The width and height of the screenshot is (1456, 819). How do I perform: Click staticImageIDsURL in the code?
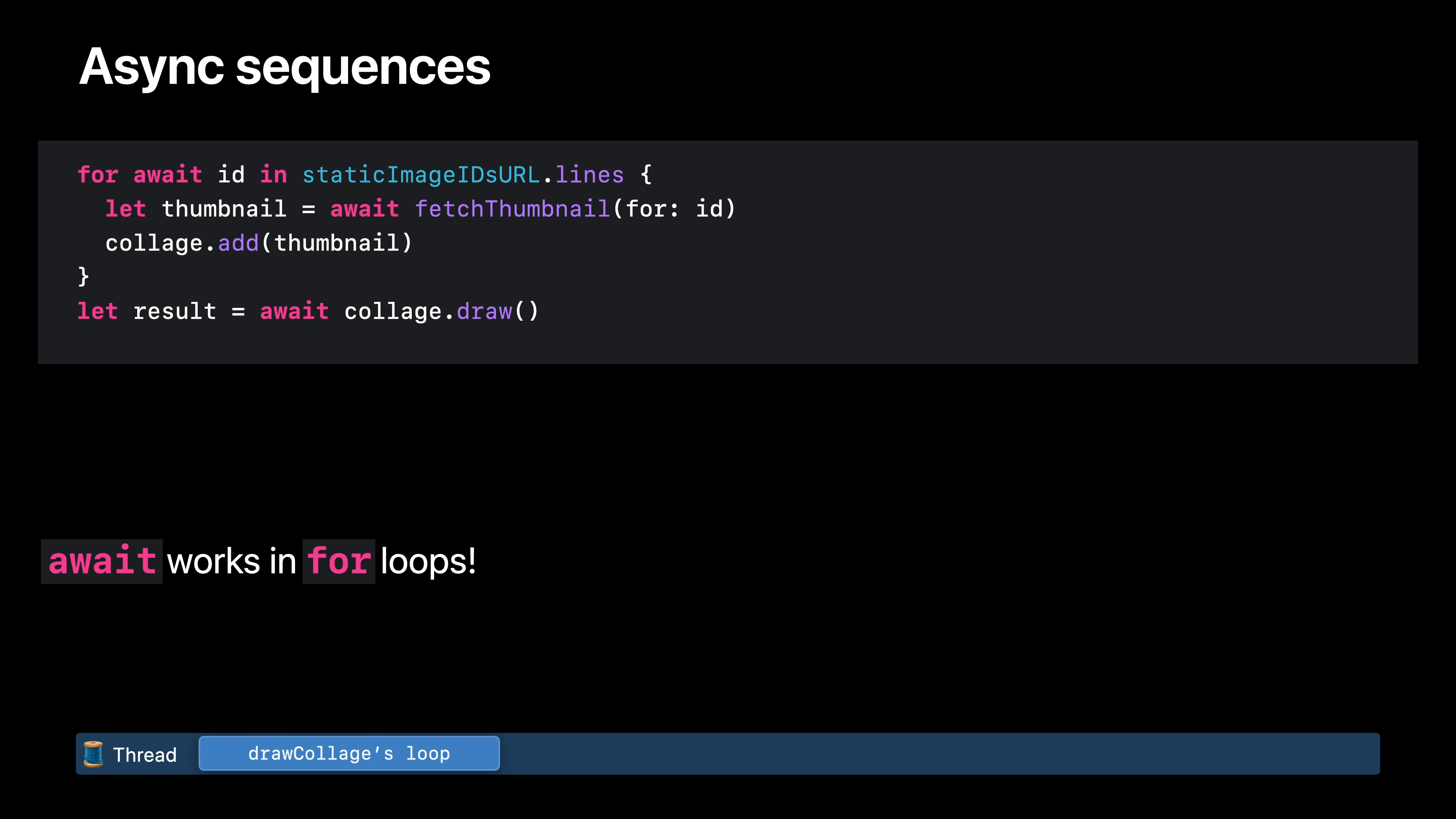pos(421,175)
